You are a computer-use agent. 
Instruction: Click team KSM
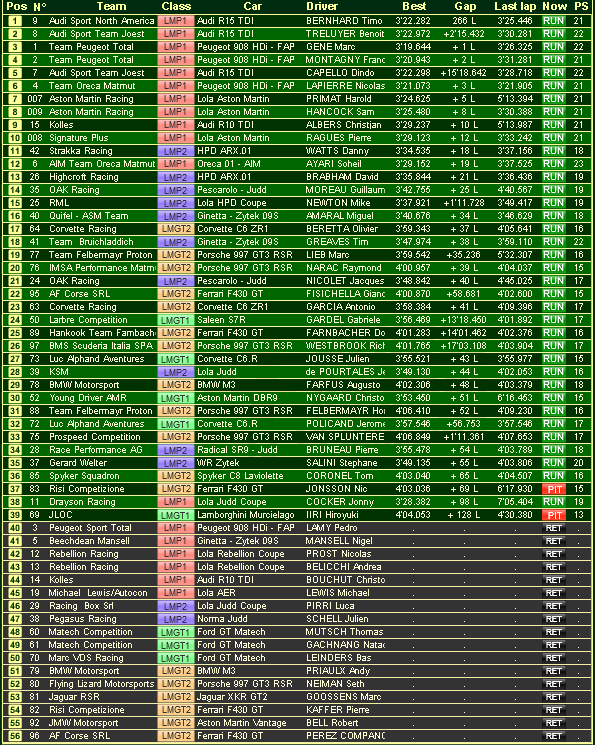[x=58, y=372]
